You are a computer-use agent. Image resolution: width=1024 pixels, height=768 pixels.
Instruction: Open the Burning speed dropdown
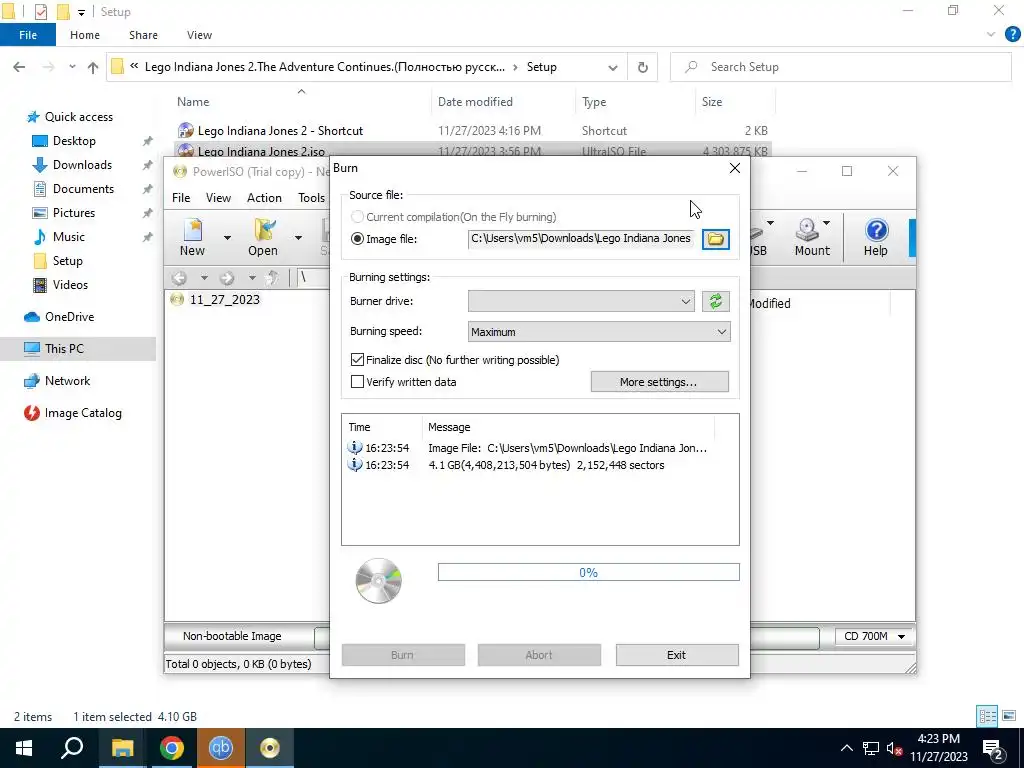click(599, 332)
